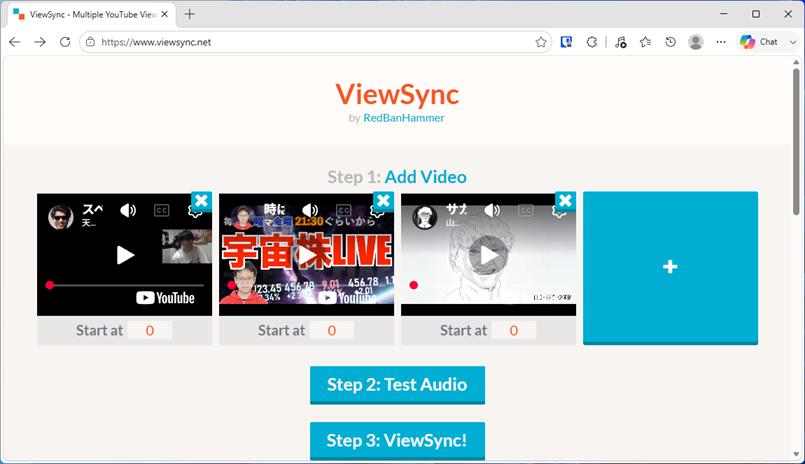
Task: Play the third pencil-sketch video
Action: pyautogui.click(x=489, y=255)
